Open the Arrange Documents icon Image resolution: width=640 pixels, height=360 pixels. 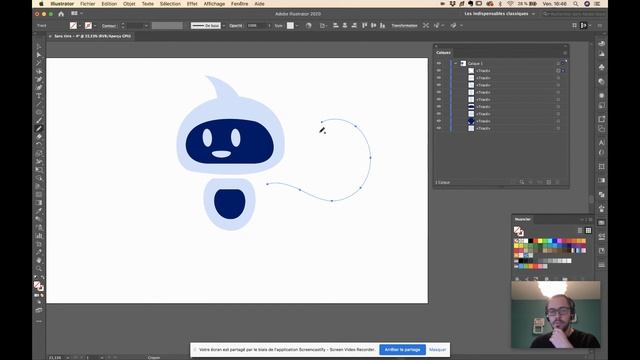[x=76, y=13]
